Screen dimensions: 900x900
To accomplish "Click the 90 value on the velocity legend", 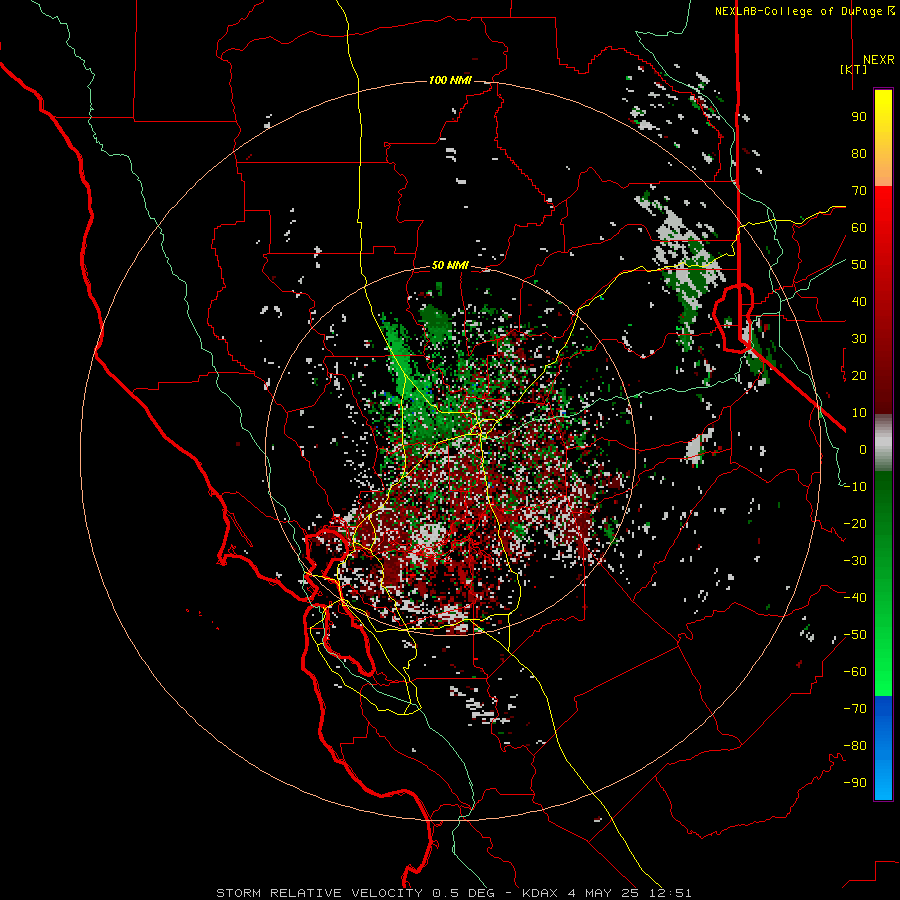I will coord(859,117).
